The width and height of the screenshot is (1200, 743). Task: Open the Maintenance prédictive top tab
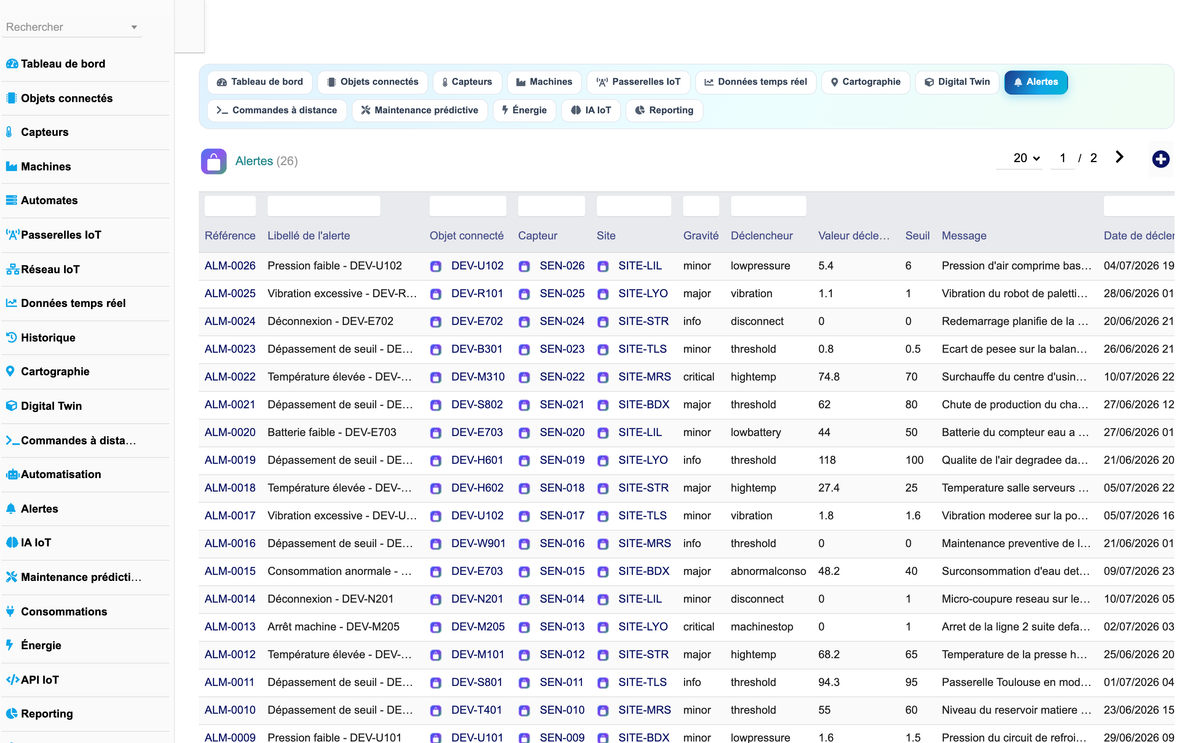(x=419, y=110)
